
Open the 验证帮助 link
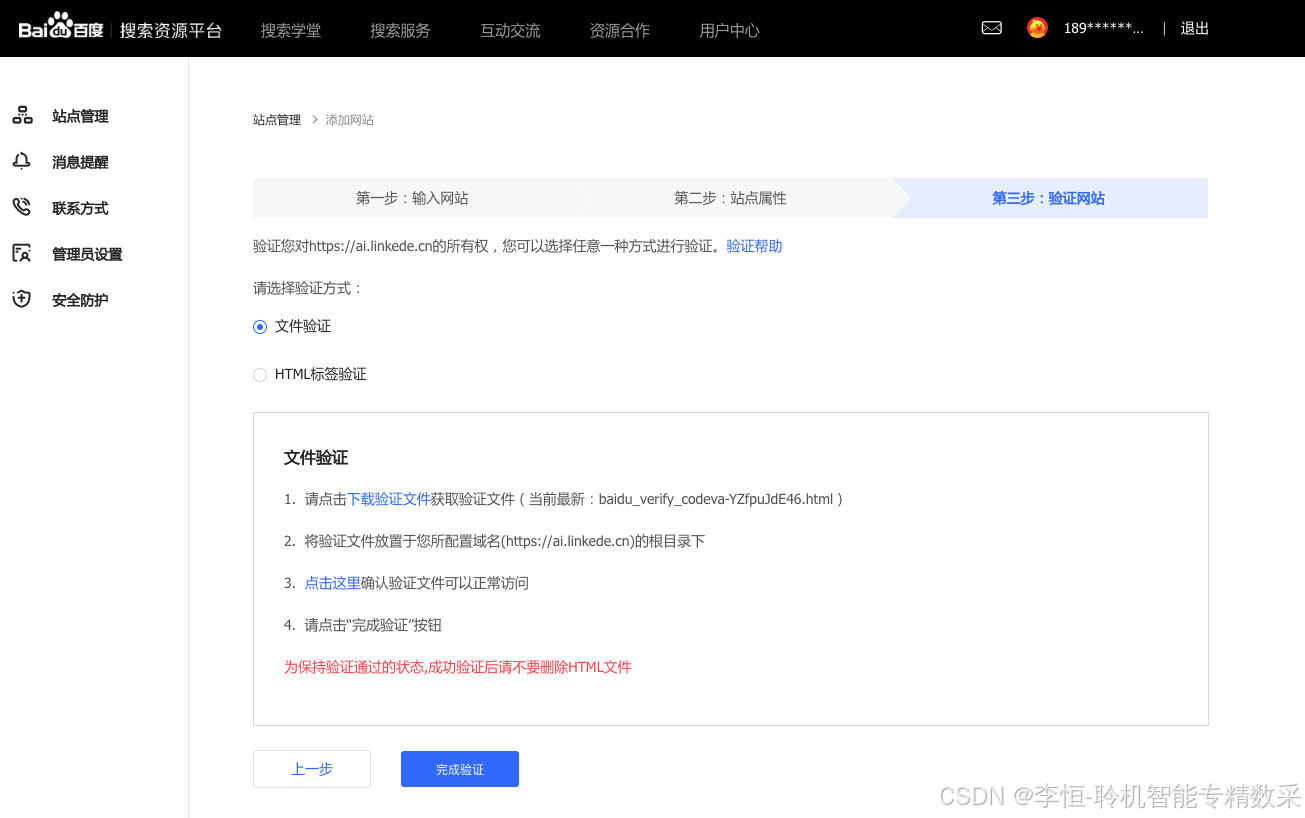pyautogui.click(x=754, y=246)
